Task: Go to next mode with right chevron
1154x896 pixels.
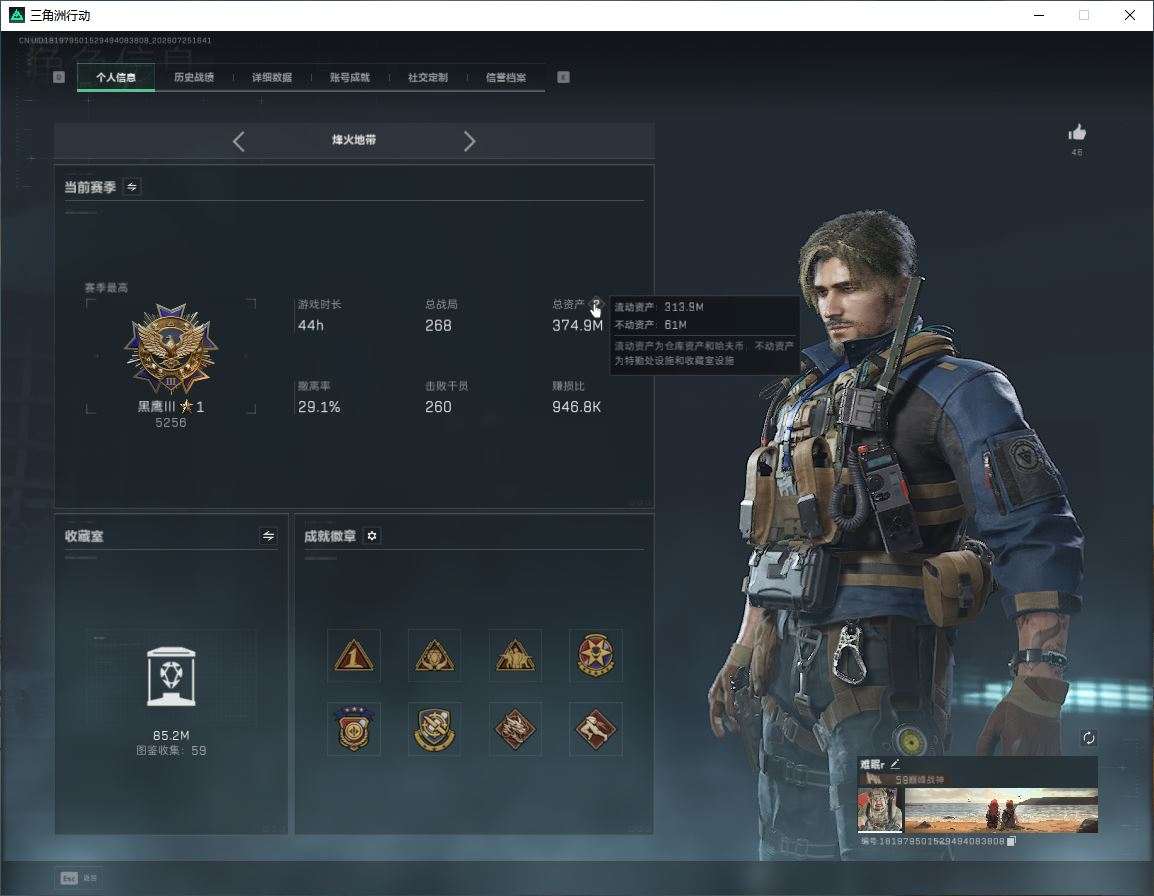Action: click(470, 141)
